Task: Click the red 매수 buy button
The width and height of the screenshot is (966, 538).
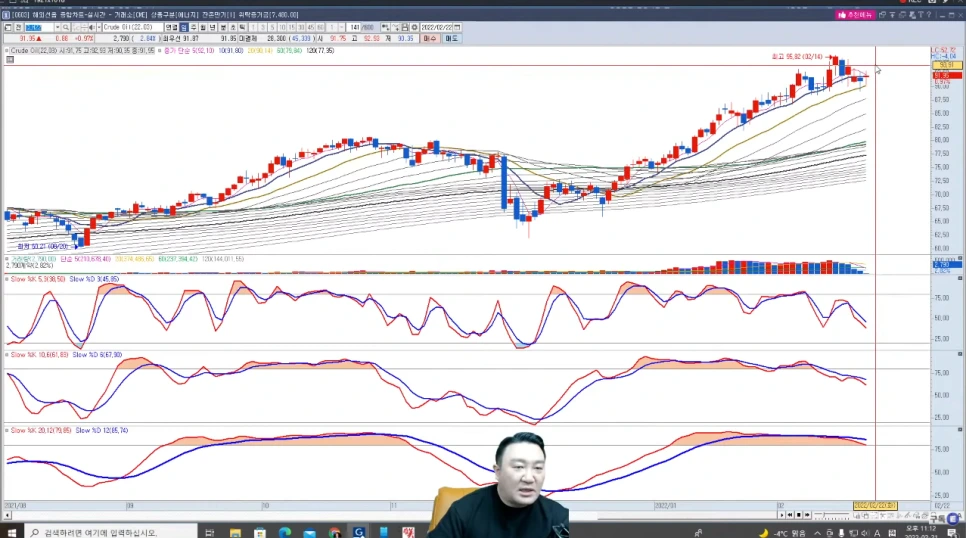Action: (x=430, y=38)
